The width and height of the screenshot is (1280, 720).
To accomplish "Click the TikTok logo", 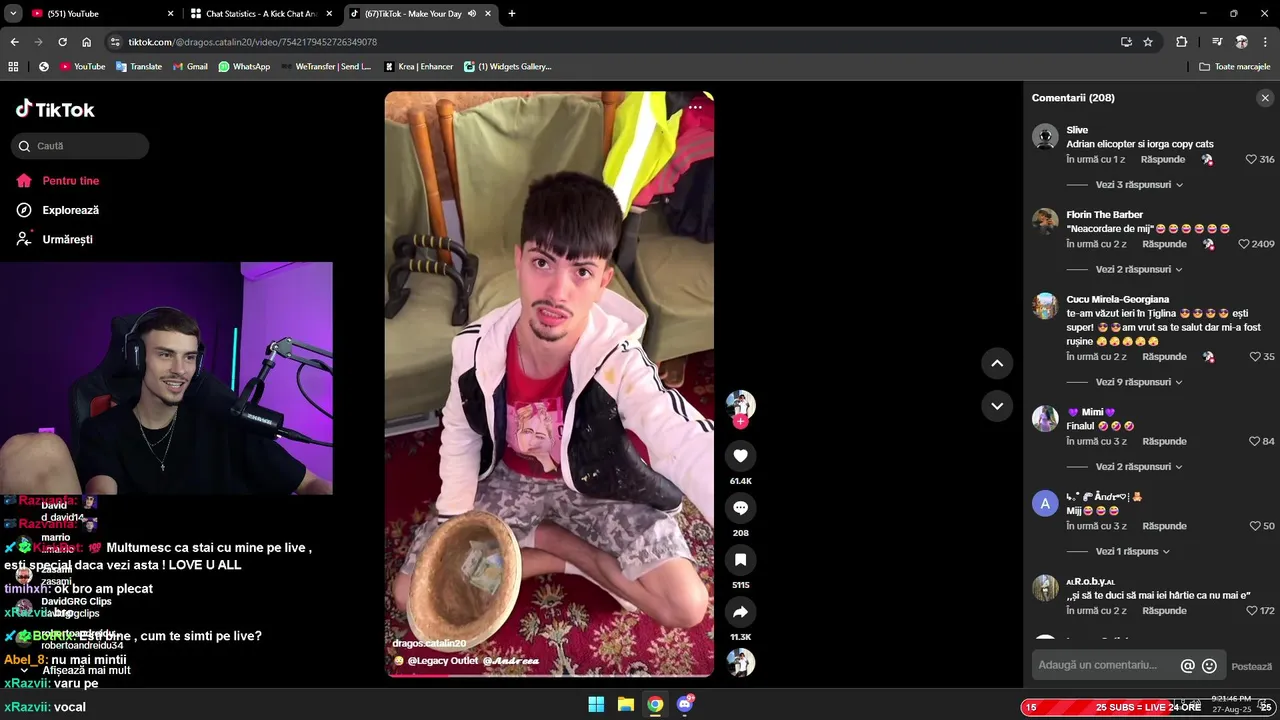I will coord(55,109).
